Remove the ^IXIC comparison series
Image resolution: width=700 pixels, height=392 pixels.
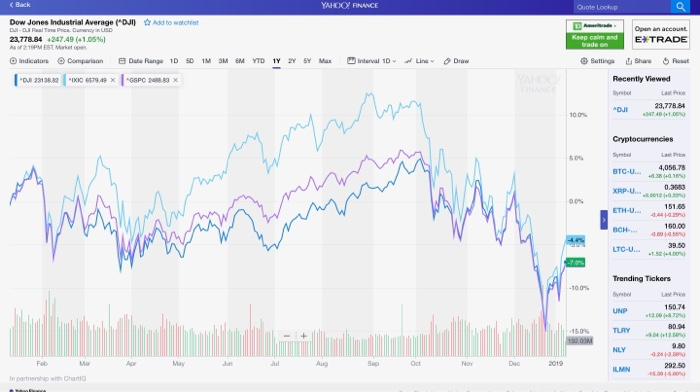click(112, 80)
